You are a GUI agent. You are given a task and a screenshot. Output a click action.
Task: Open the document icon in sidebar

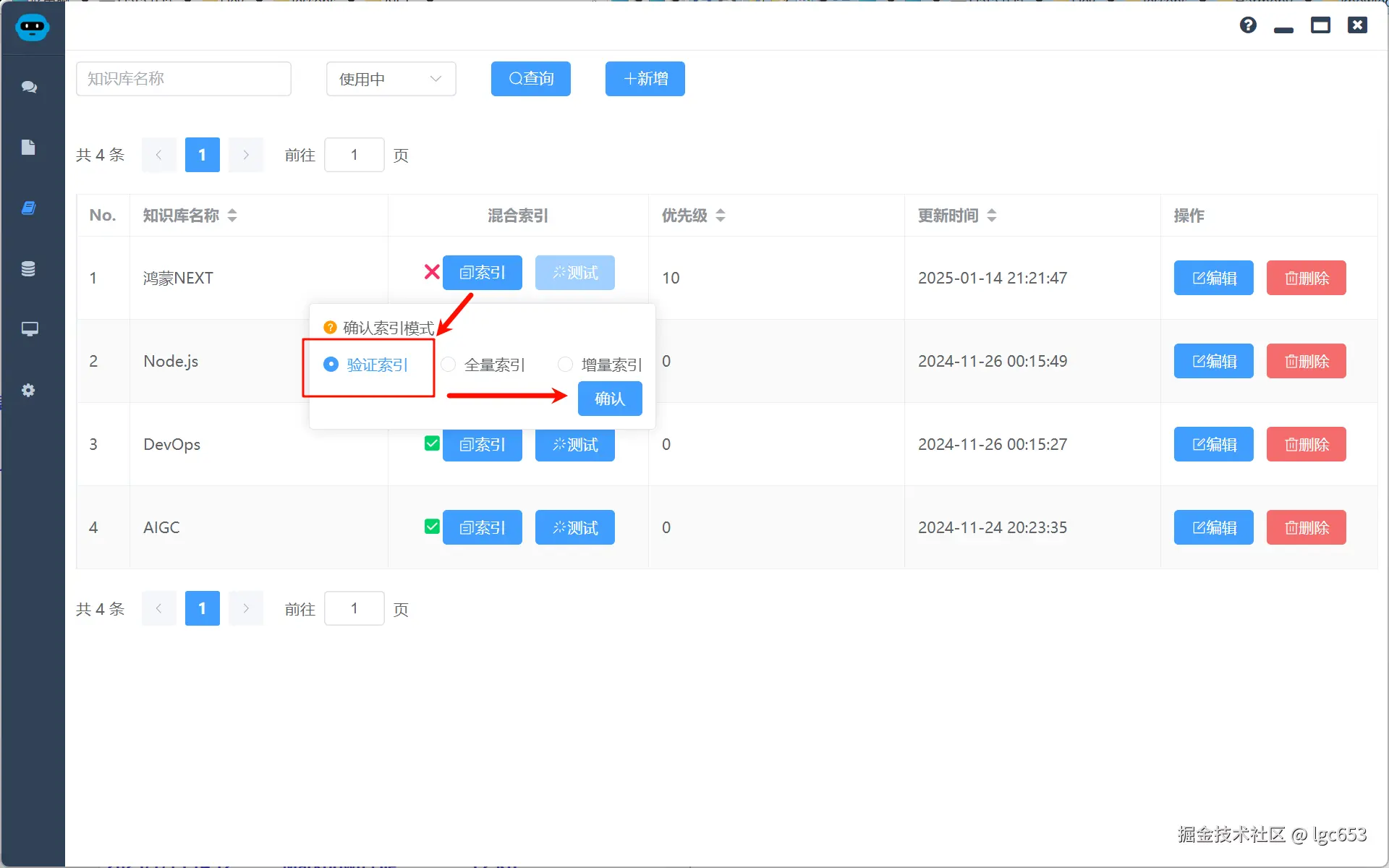click(x=29, y=148)
